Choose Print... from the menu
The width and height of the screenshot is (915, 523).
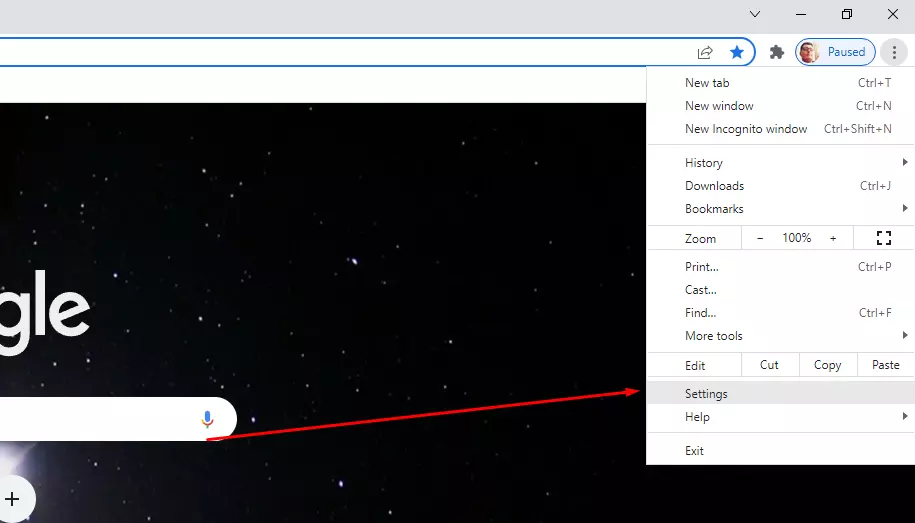tap(780, 267)
